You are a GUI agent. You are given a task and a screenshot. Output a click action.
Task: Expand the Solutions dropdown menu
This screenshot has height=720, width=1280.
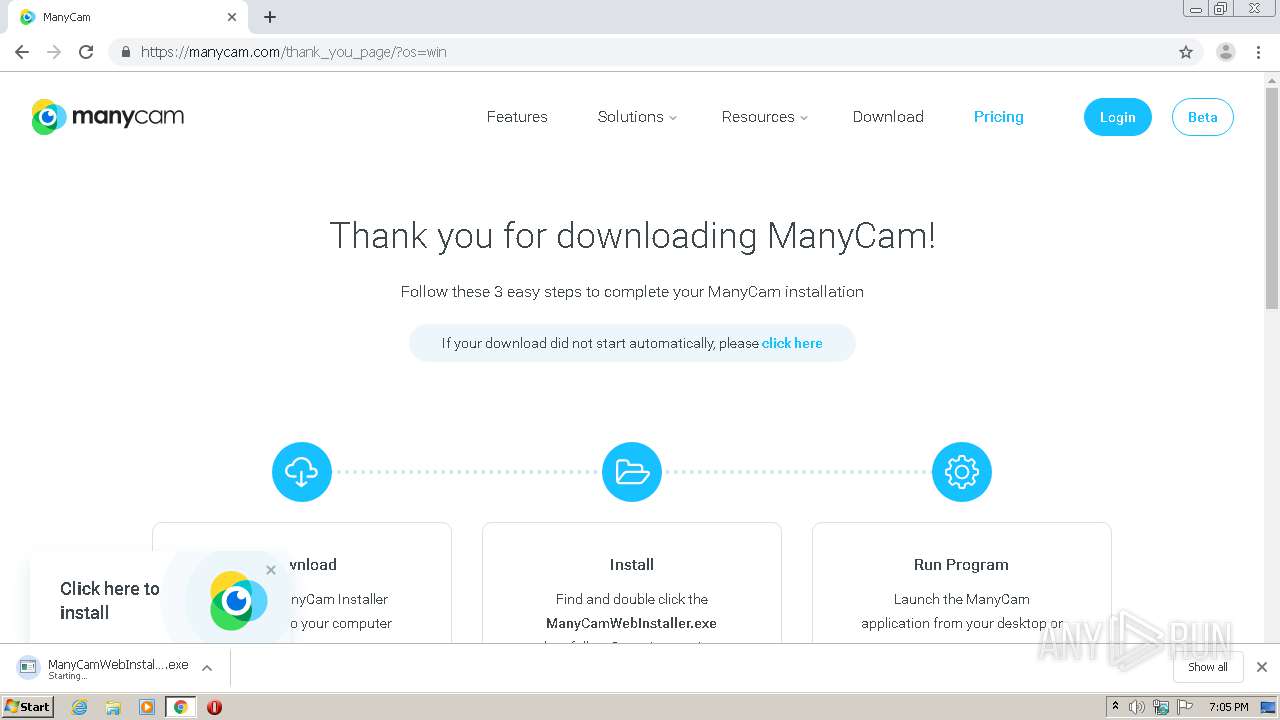click(x=637, y=117)
